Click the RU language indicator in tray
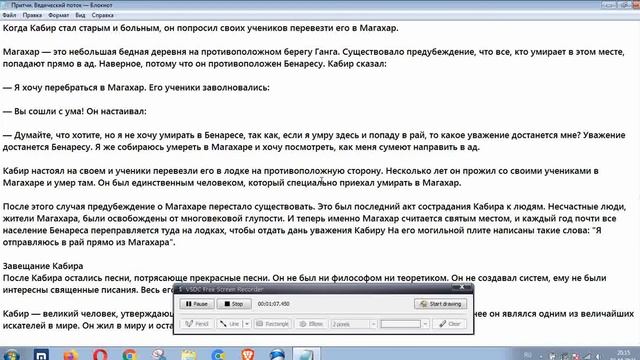The image size is (640, 360). tap(528, 355)
